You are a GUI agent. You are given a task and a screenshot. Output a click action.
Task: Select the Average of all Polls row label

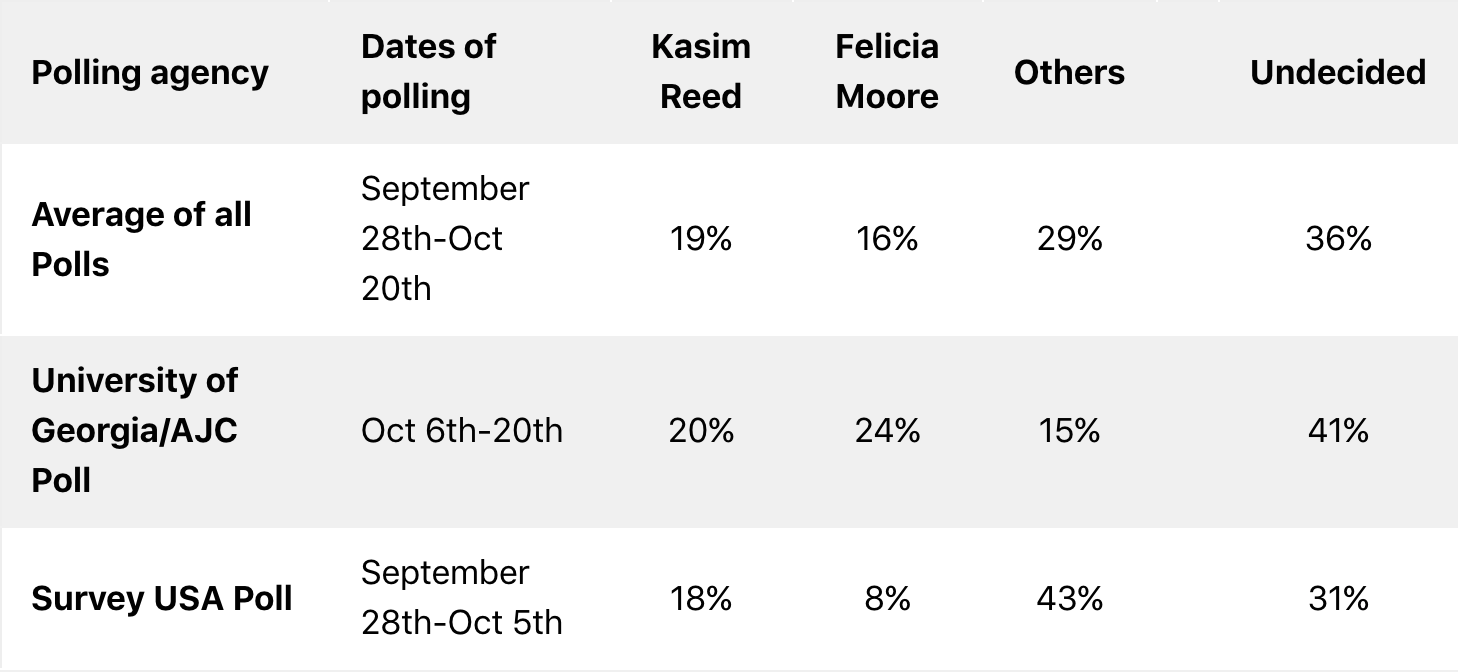coord(142,240)
